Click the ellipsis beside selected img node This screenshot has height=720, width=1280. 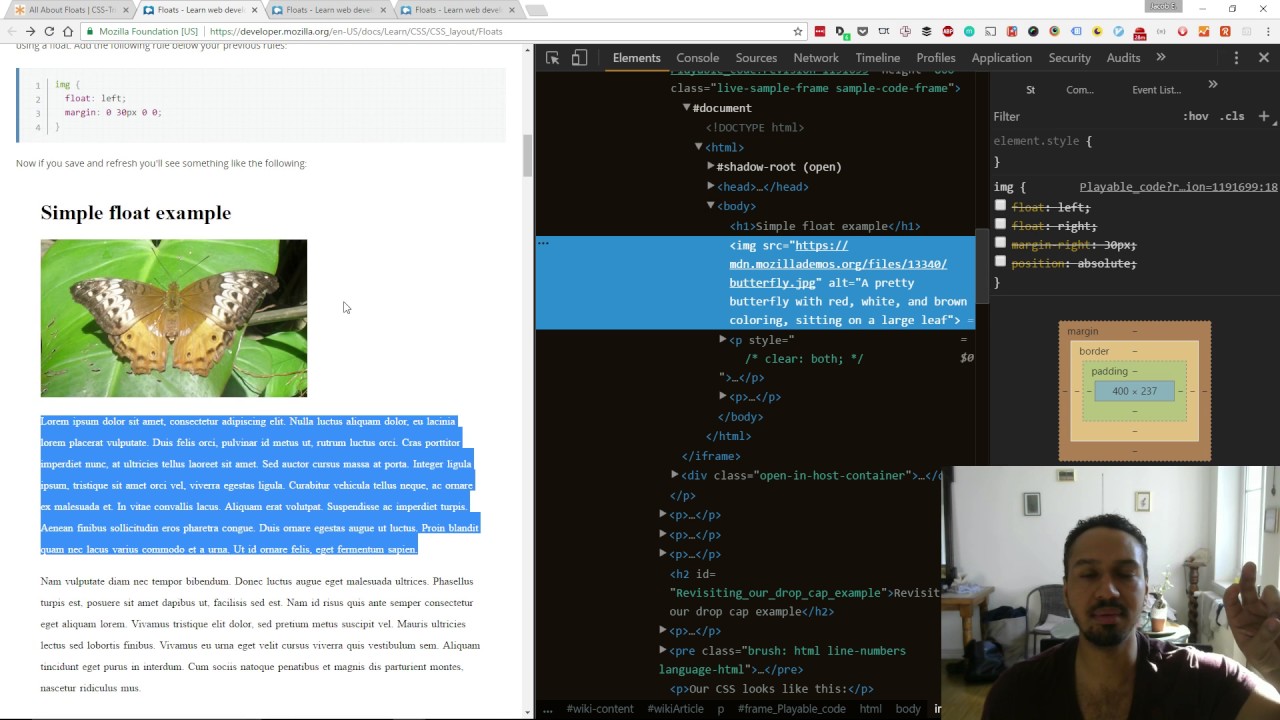tap(543, 243)
